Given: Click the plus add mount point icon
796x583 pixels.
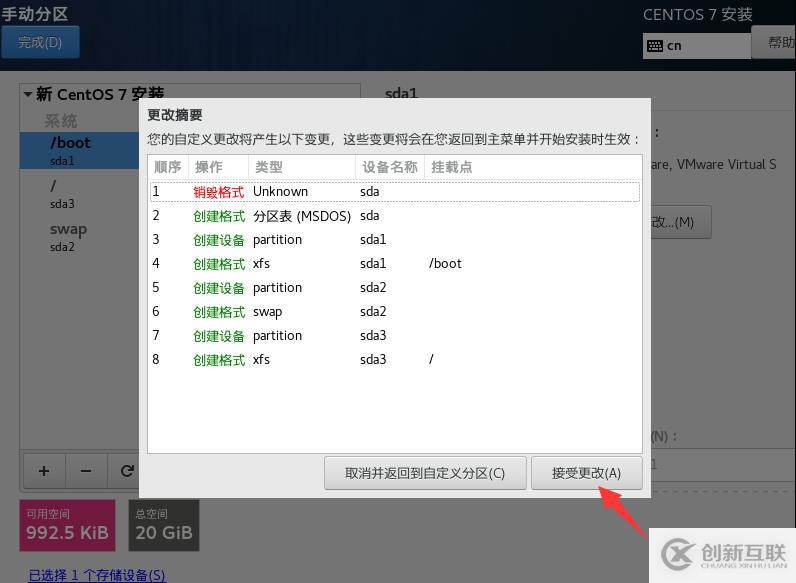Looking at the screenshot, I should tap(44, 471).
